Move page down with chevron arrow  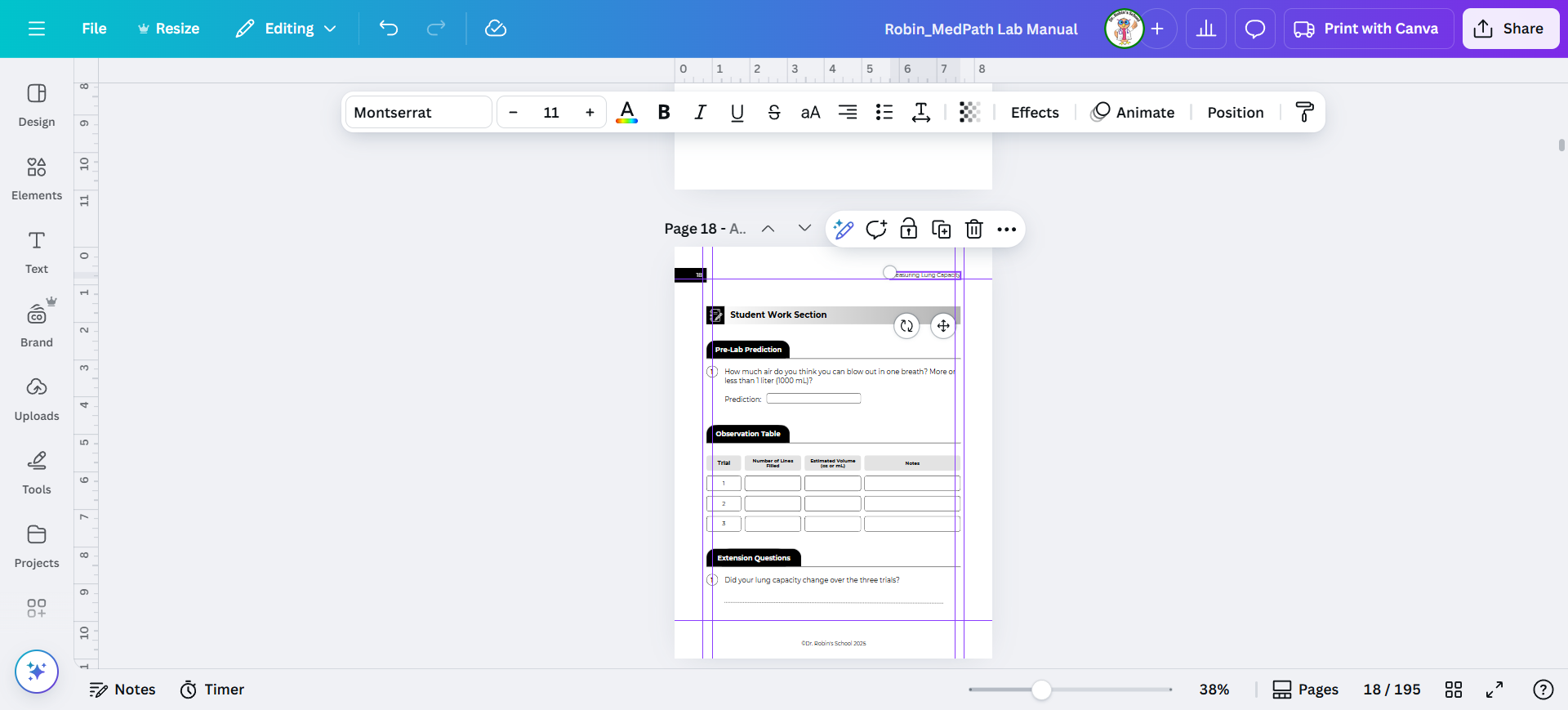(x=804, y=229)
